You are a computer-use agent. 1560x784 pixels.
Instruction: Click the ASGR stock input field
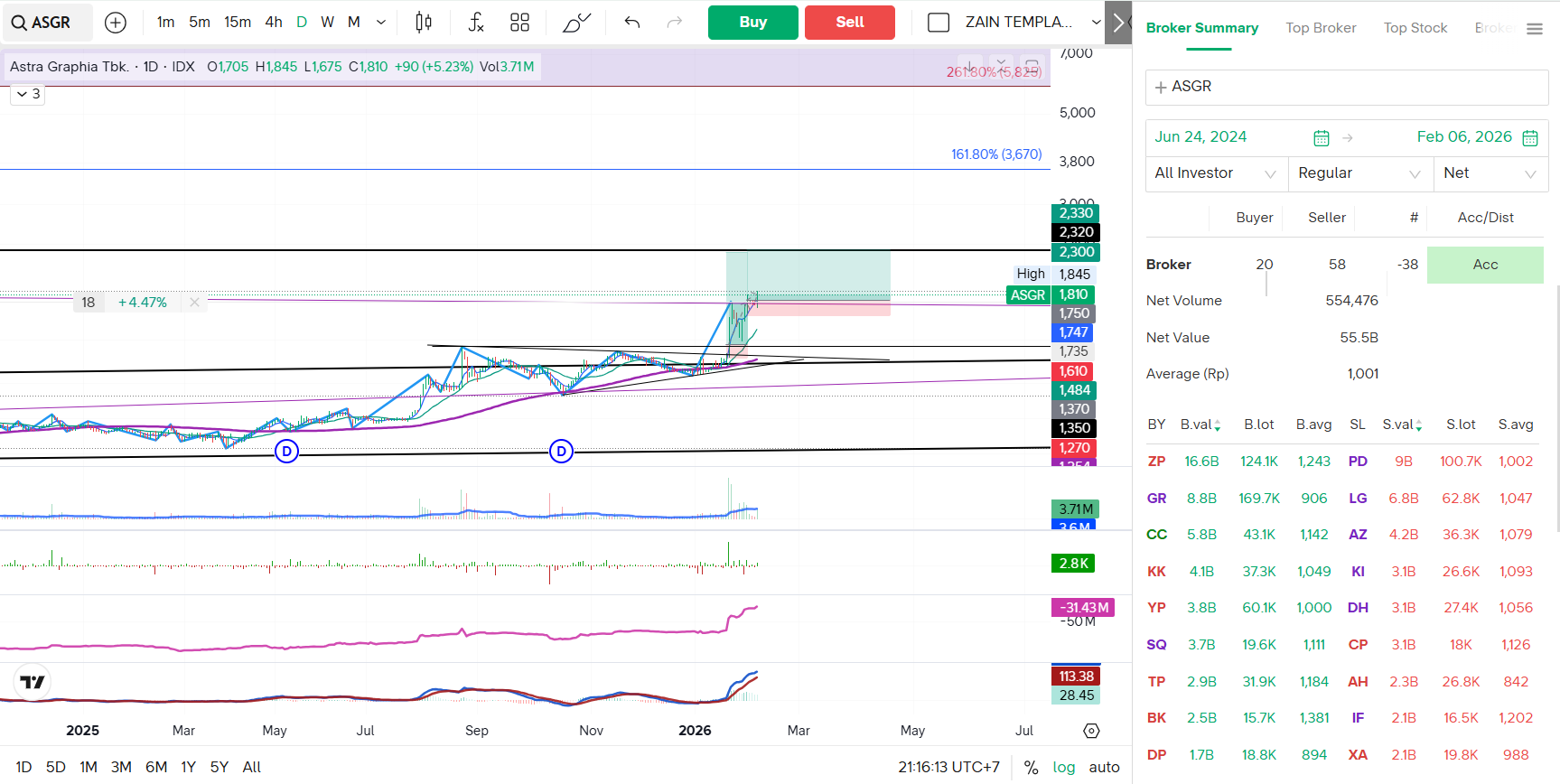coord(1347,87)
